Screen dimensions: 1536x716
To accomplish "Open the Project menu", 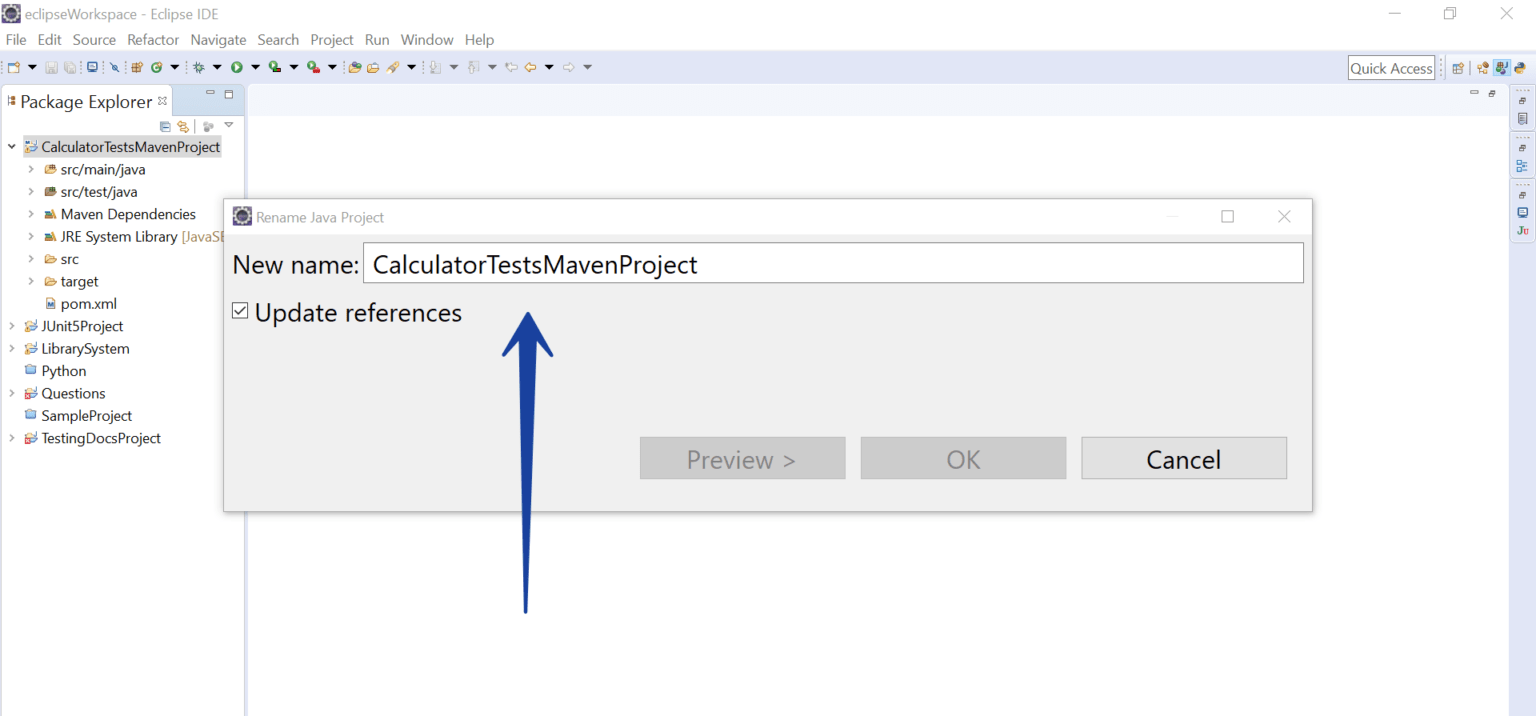I will [x=331, y=40].
